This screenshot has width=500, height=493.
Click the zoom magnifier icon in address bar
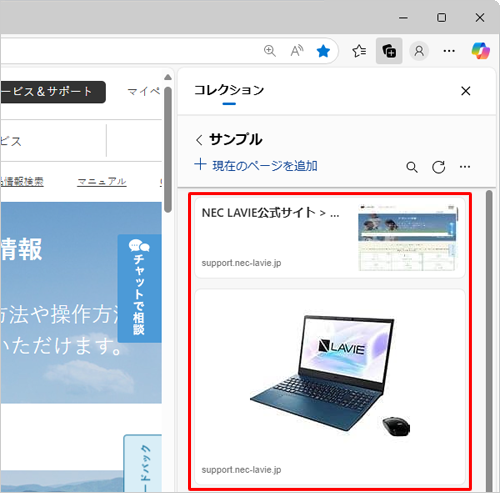pos(270,51)
